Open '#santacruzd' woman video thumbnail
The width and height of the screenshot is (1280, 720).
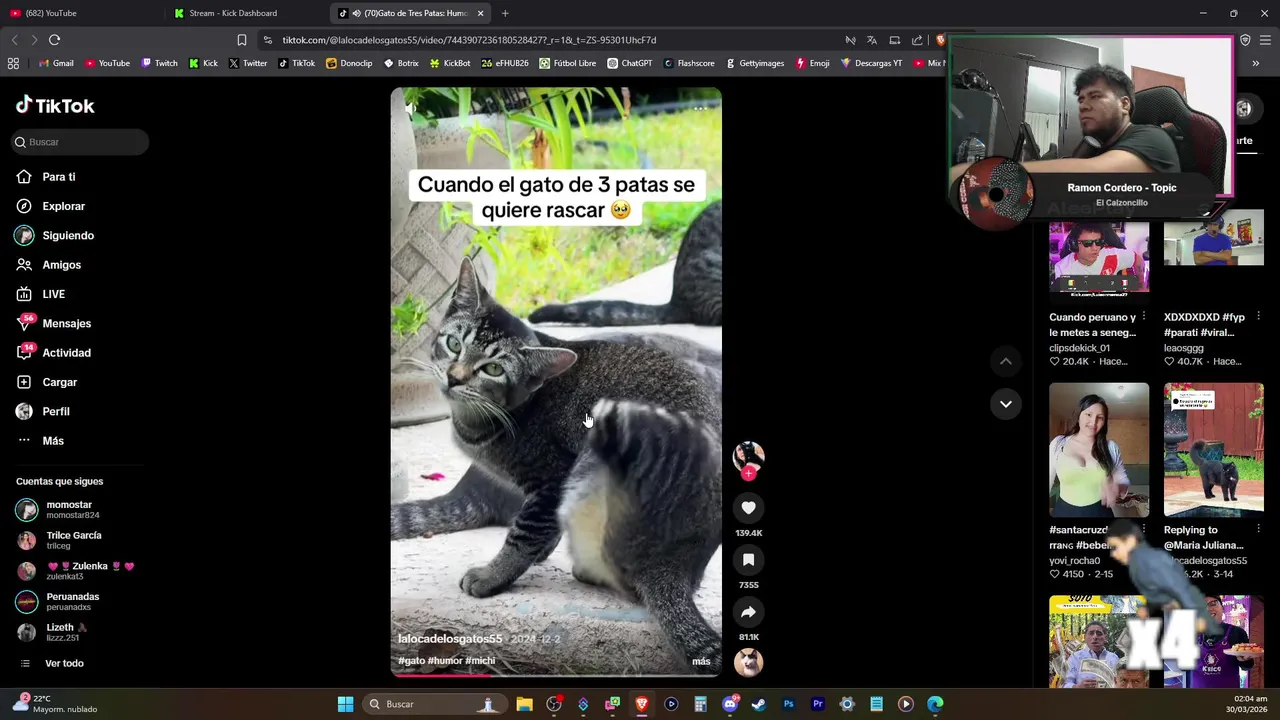pyautogui.click(x=1099, y=449)
